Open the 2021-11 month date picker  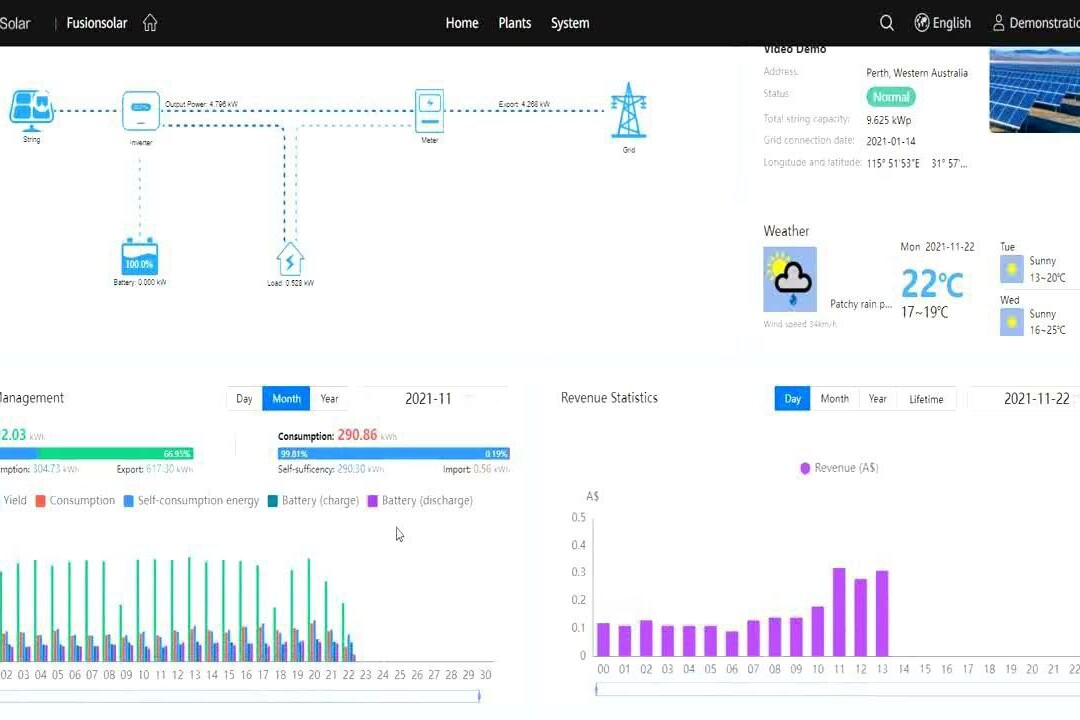[x=428, y=399]
